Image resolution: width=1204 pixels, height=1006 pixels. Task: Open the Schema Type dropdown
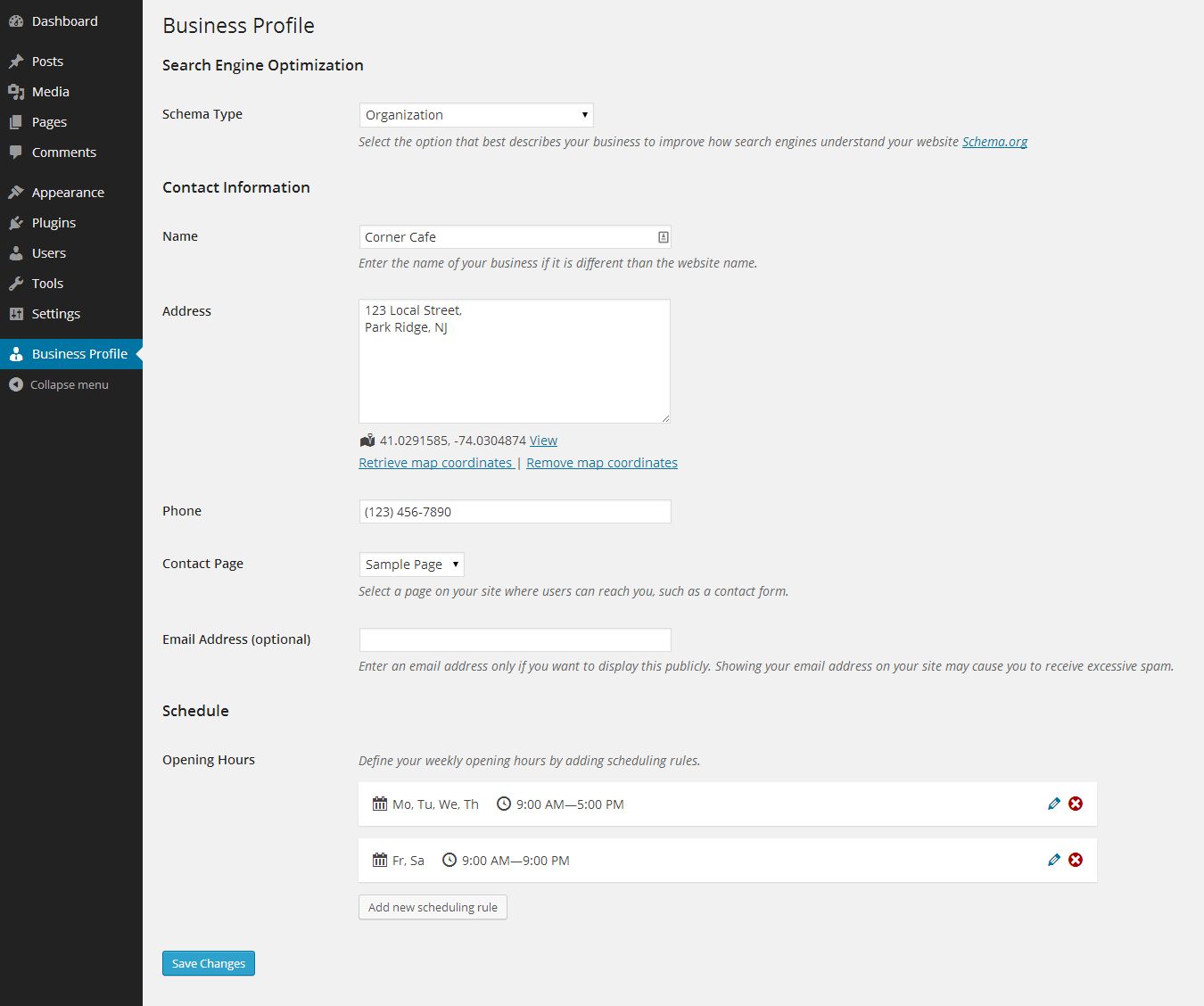click(x=476, y=115)
